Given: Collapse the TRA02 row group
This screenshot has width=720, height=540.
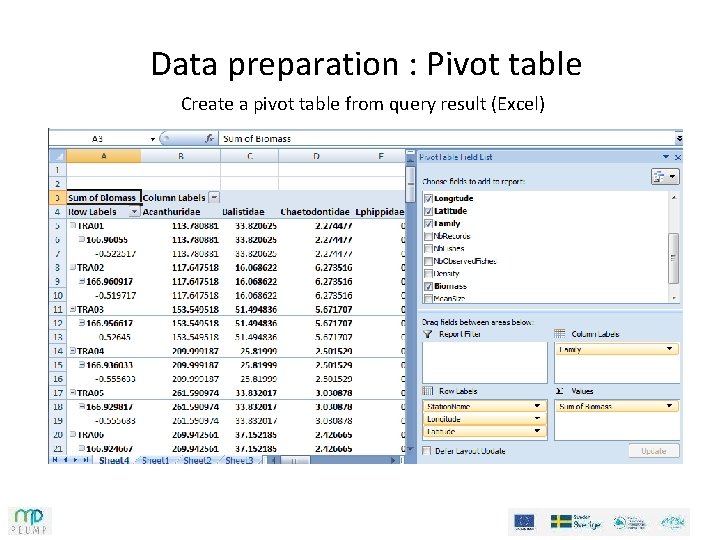Looking at the screenshot, I should [x=73, y=267].
